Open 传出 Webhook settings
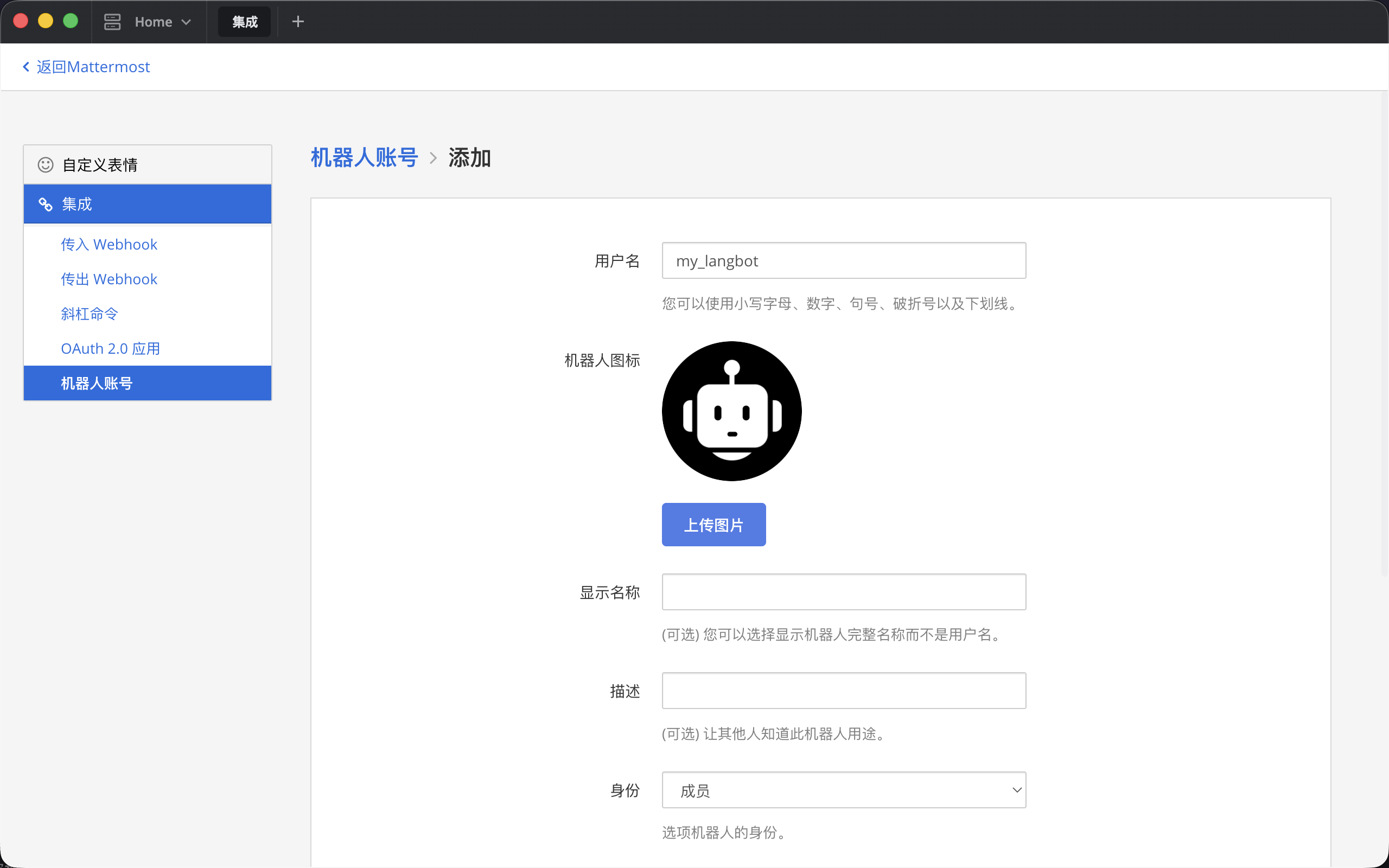Image resolution: width=1389 pixels, height=868 pixels. click(x=109, y=279)
